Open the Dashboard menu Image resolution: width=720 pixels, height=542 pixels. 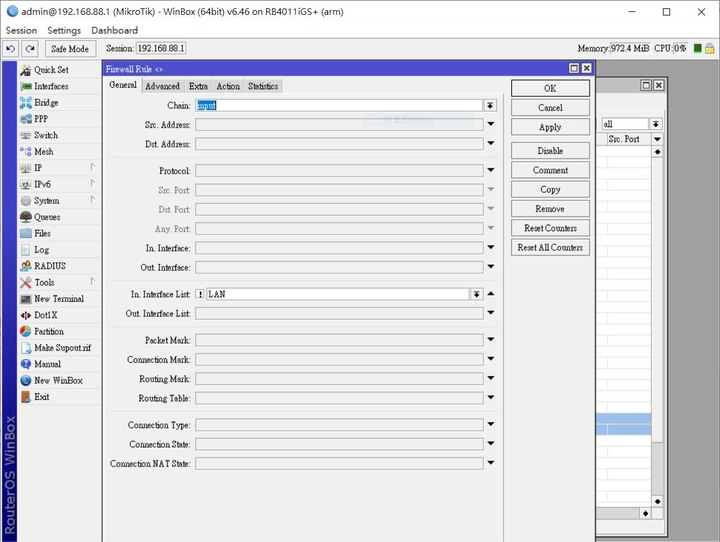click(114, 30)
